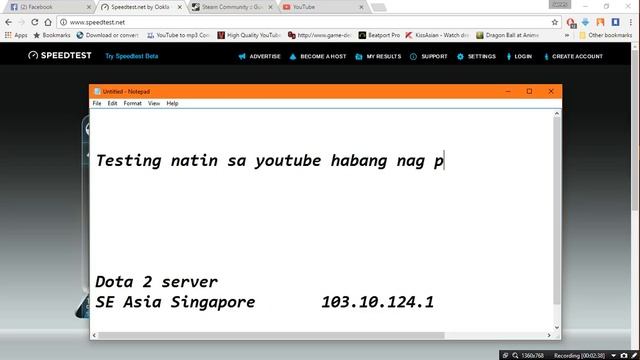Viewport: 640px width, 360px height.
Task: Click the window icon in recorder bar
Action: 505,356
